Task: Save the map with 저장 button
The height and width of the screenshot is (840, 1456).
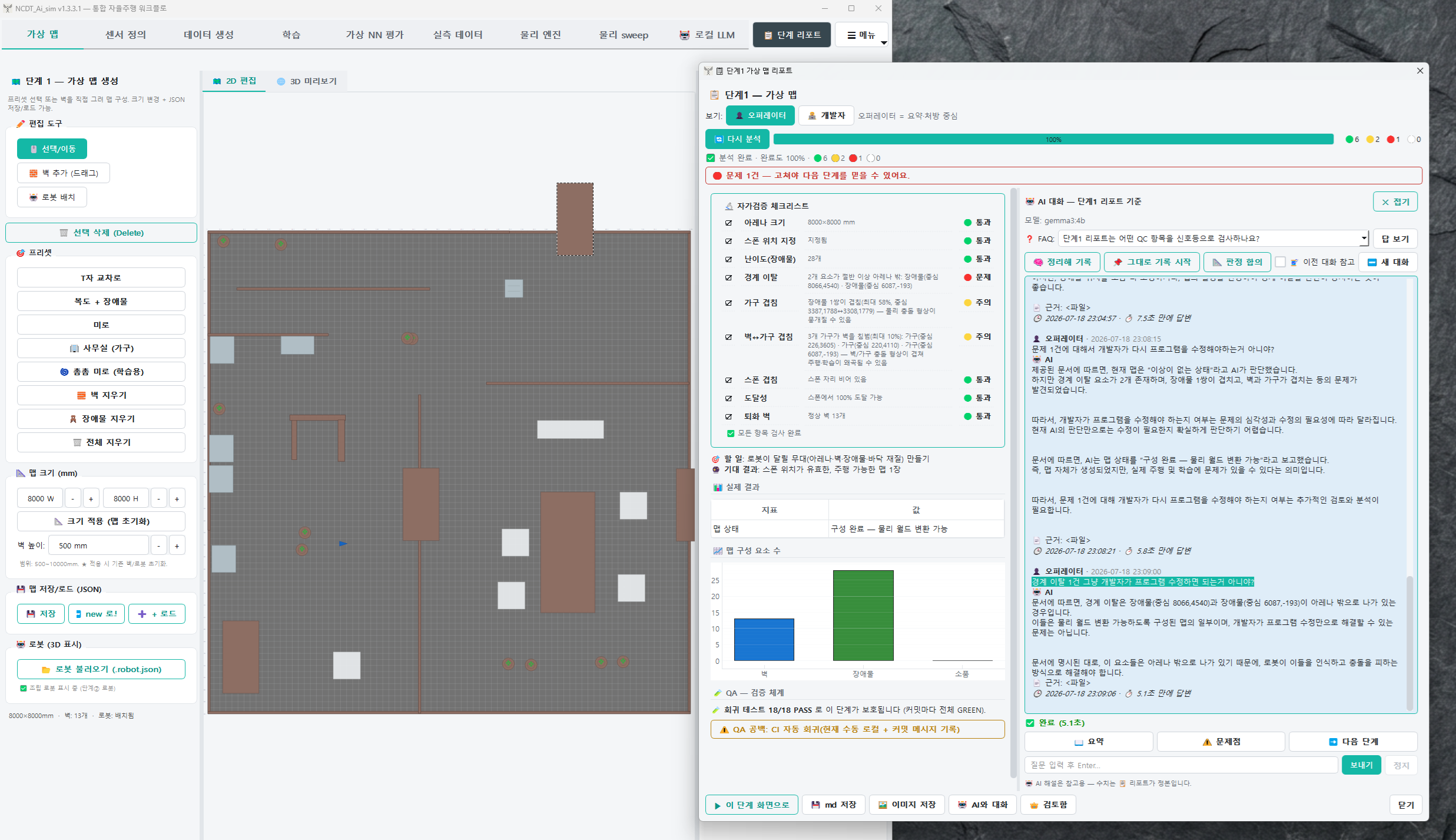Action: pyautogui.click(x=41, y=614)
